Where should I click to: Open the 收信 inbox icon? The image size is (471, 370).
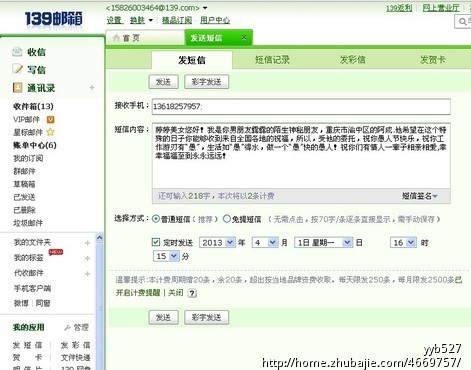[17, 52]
